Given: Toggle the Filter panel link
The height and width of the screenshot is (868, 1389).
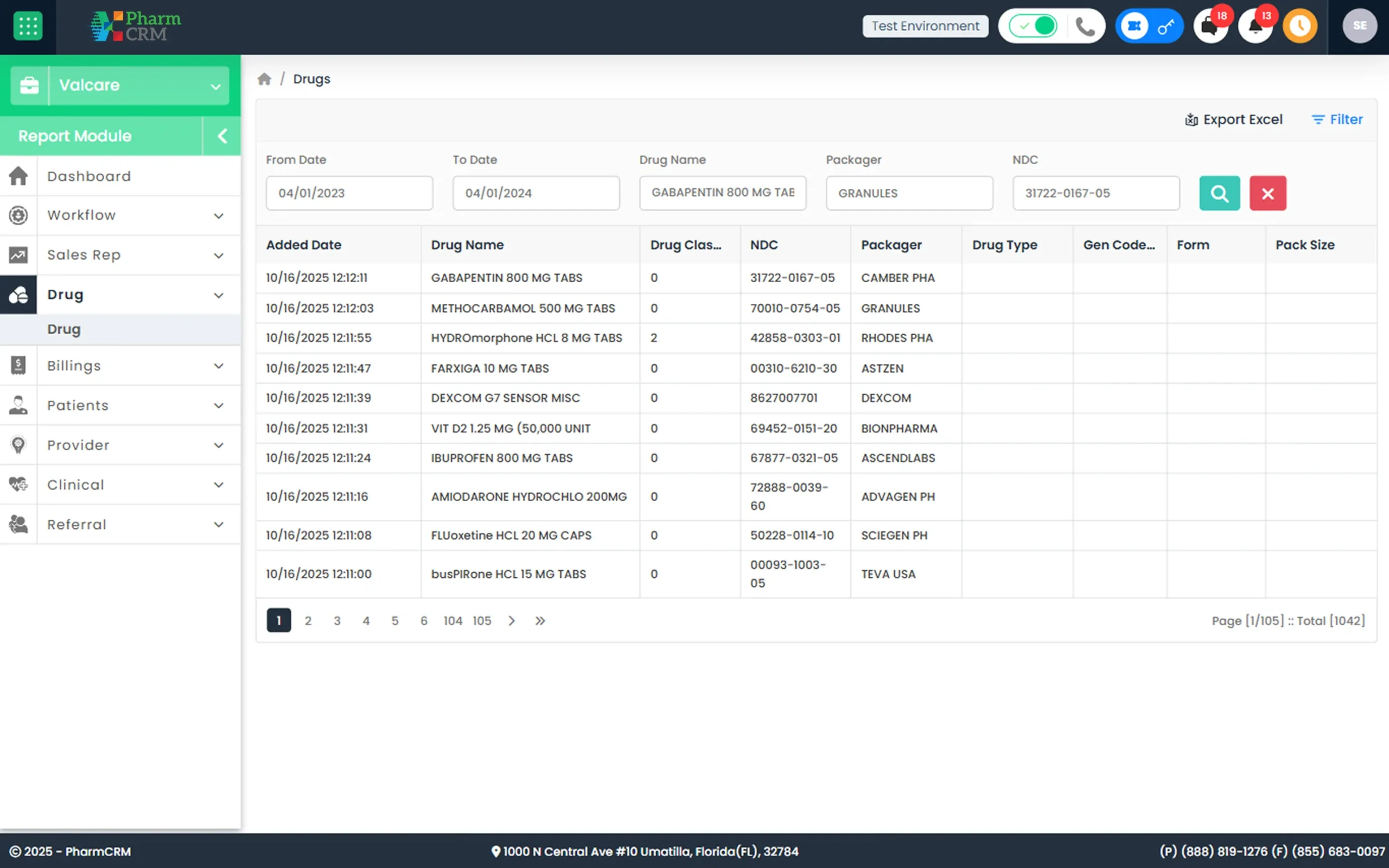Looking at the screenshot, I should point(1337,119).
